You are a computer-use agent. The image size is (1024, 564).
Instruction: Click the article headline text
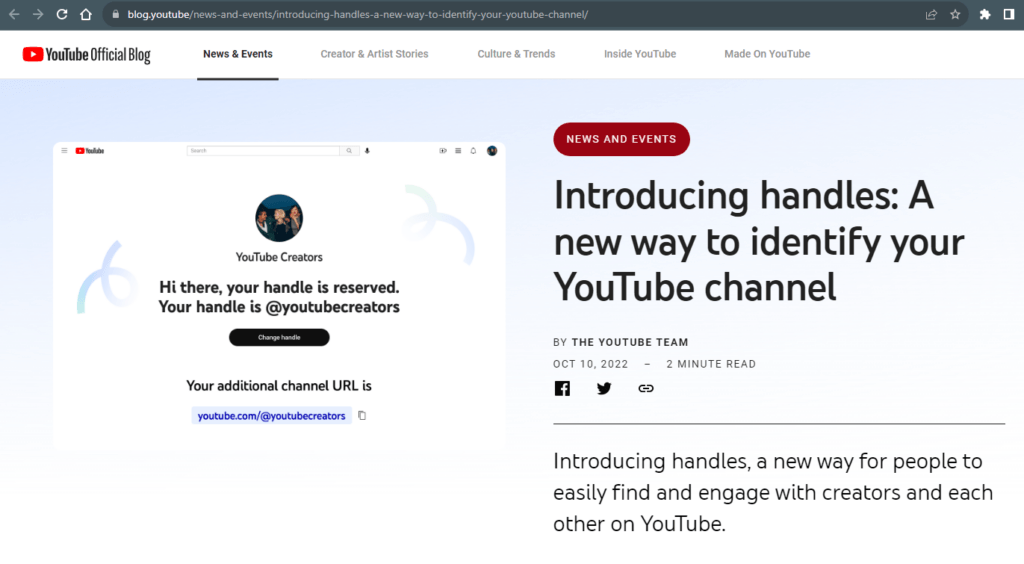click(759, 242)
